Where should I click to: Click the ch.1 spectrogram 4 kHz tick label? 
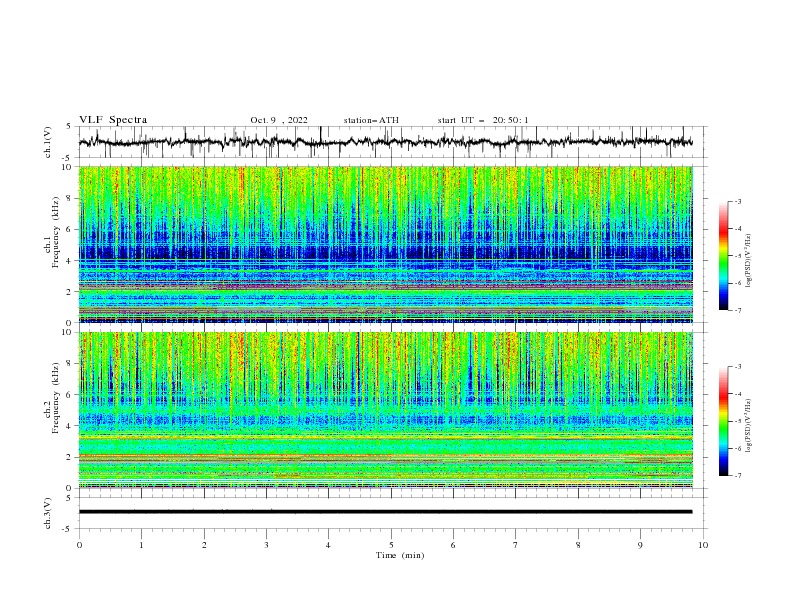coord(71,261)
